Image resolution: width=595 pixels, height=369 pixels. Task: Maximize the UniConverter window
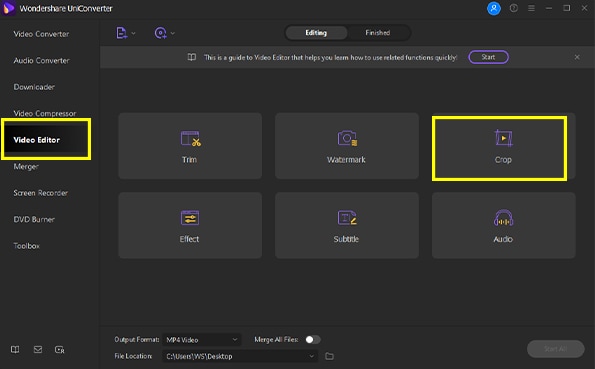pyautogui.click(x=567, y=8)
